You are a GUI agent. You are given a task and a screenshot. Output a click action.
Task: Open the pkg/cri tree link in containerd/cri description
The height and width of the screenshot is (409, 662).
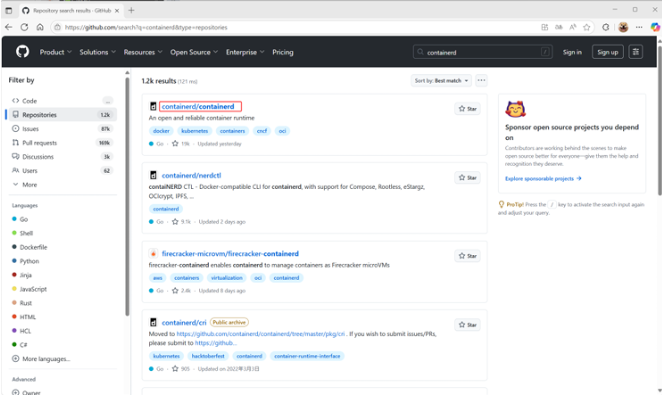click(260, 334)
